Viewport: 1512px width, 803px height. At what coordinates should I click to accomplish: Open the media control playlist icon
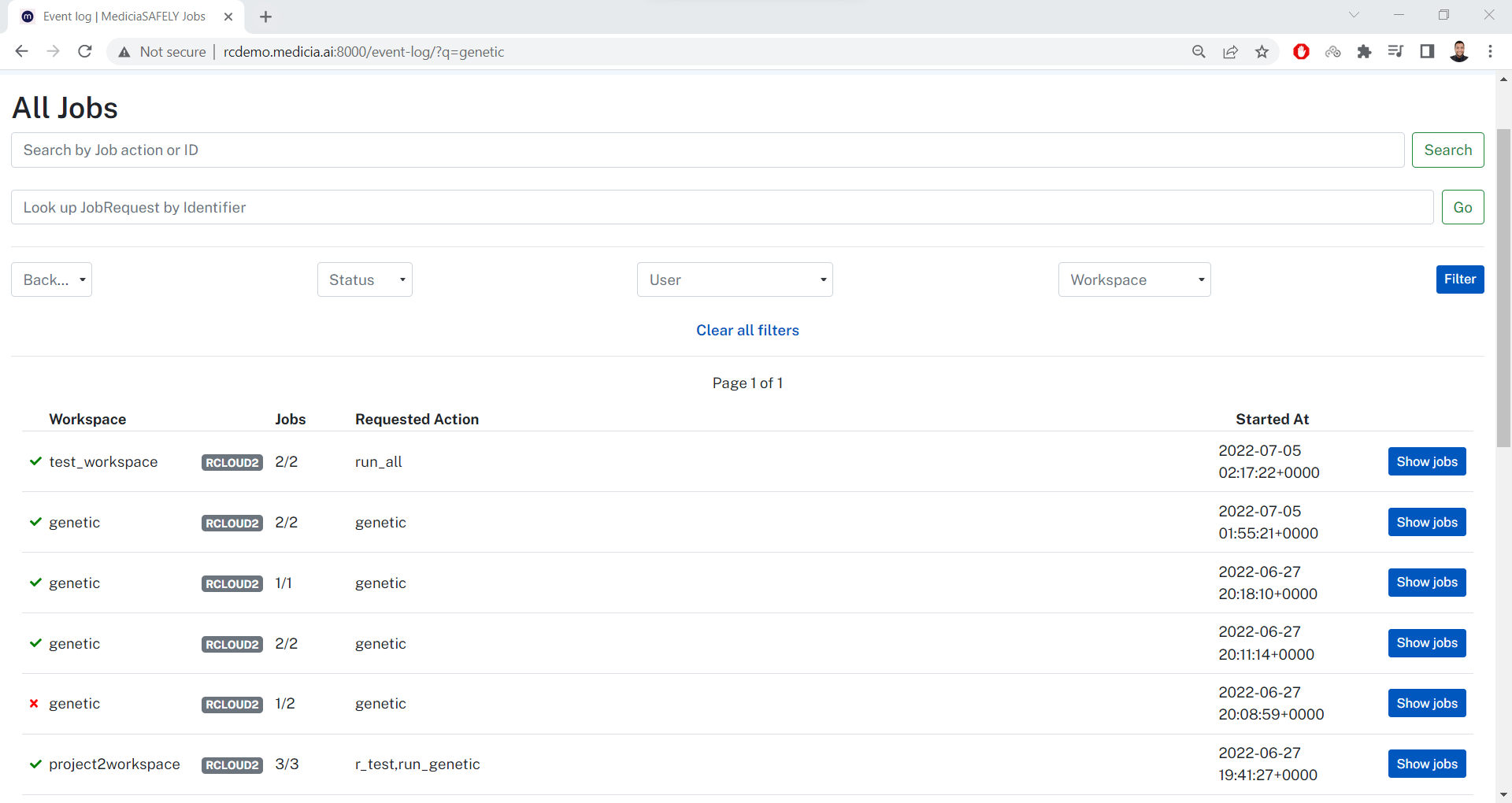click(x=1395, y=52)
